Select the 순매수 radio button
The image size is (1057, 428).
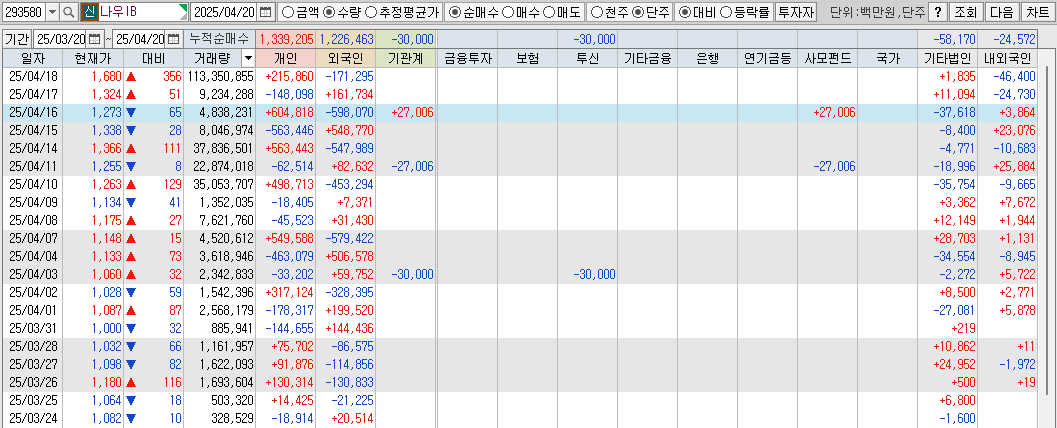456,11
